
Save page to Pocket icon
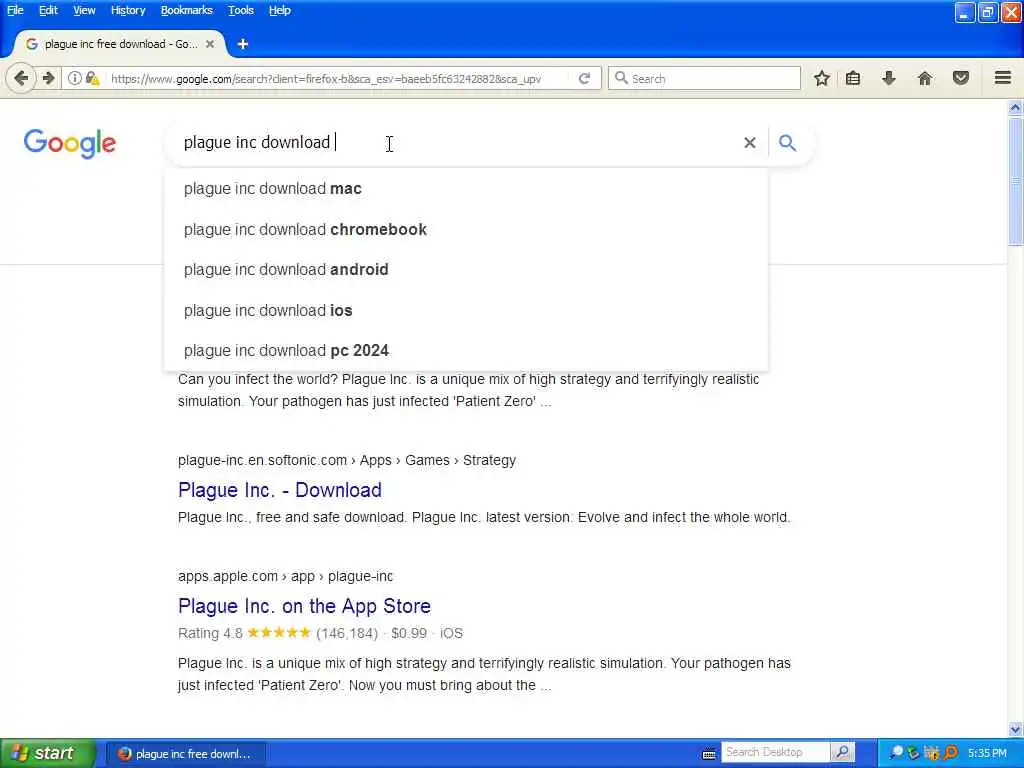click(x=961, y=78)
